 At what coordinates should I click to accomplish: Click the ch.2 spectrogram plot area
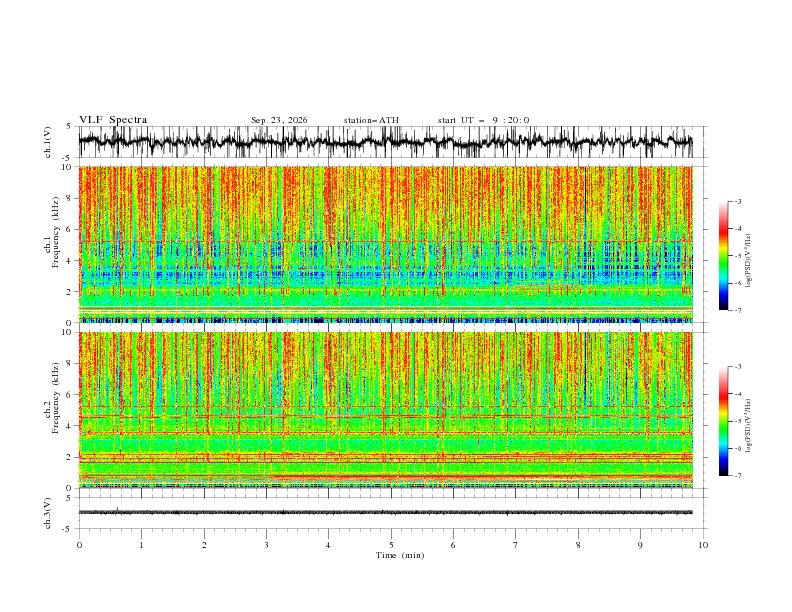click(385, 410)
